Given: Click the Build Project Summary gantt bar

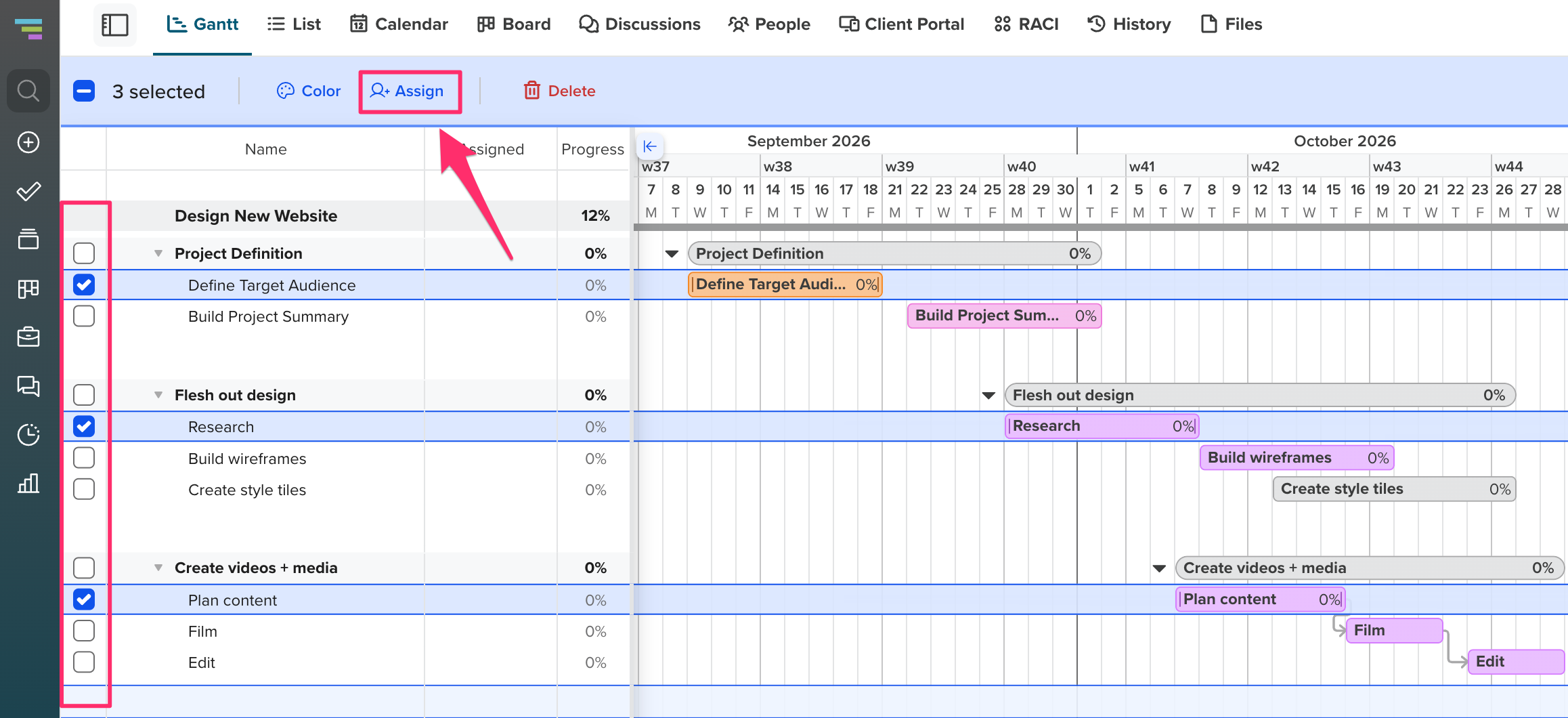Looking at the screenshot, I should coord(1004,316).
